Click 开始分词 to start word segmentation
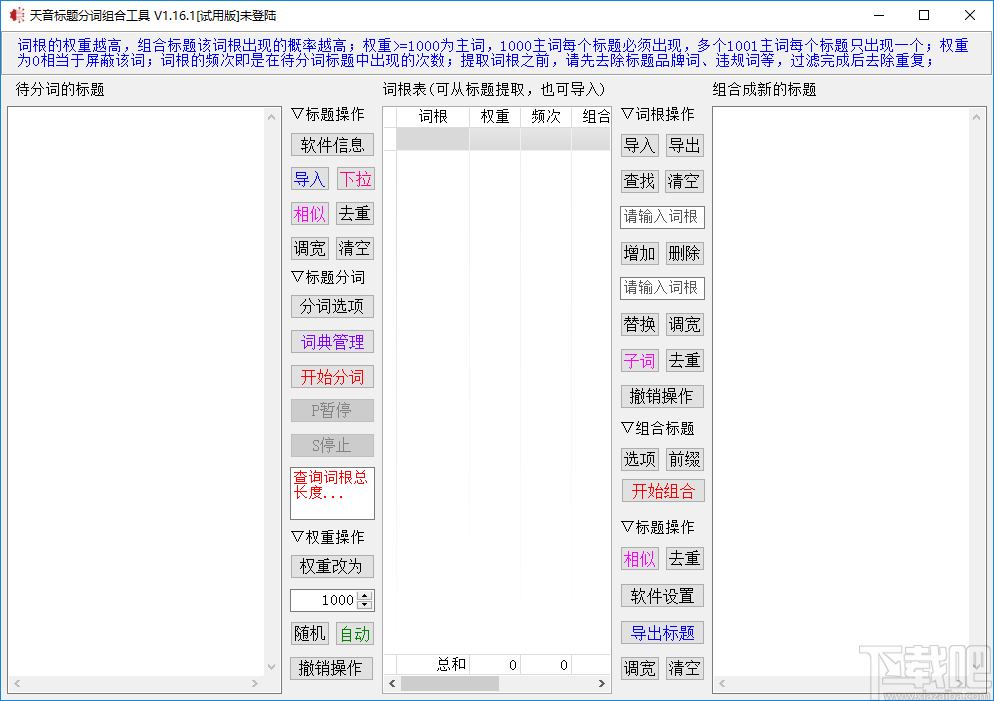 point(331,377)
